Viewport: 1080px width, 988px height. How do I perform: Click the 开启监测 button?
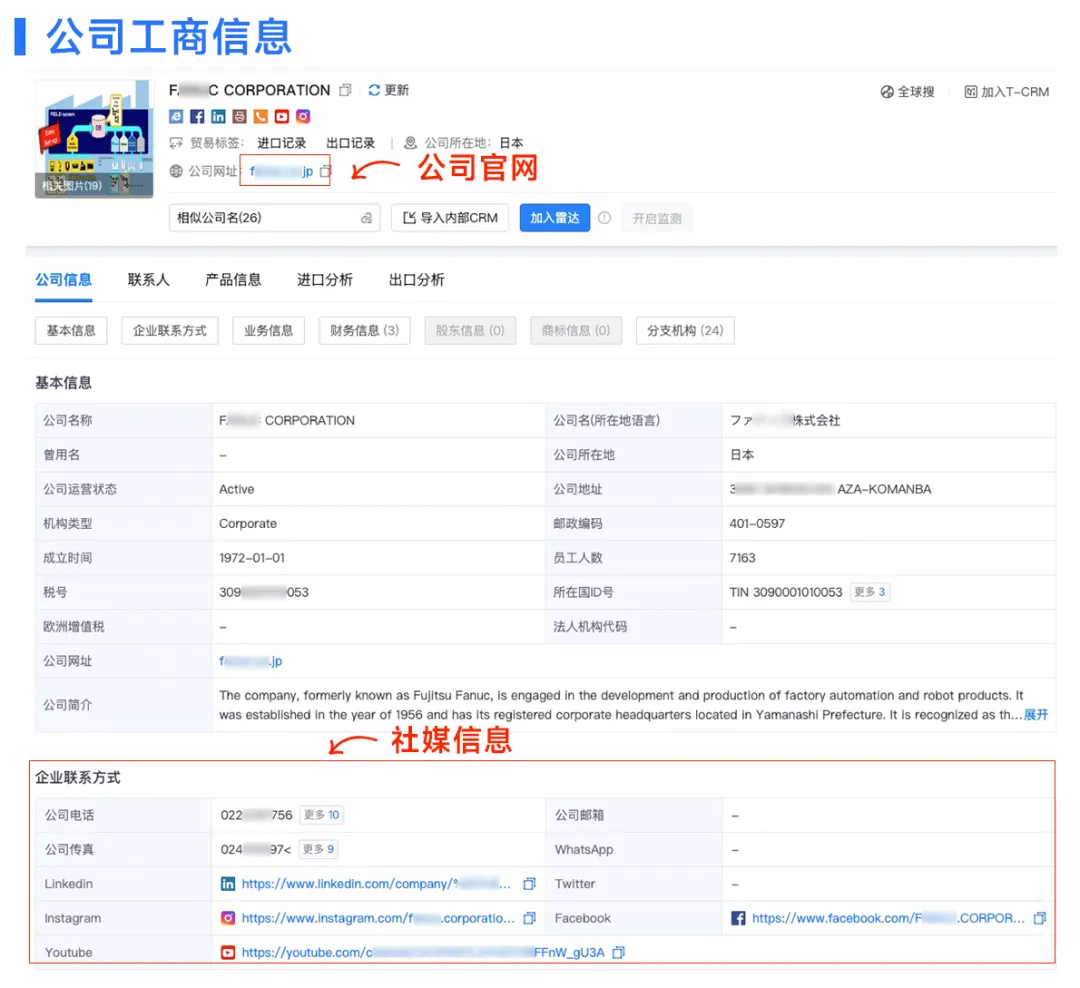click(x=657, y=218)
